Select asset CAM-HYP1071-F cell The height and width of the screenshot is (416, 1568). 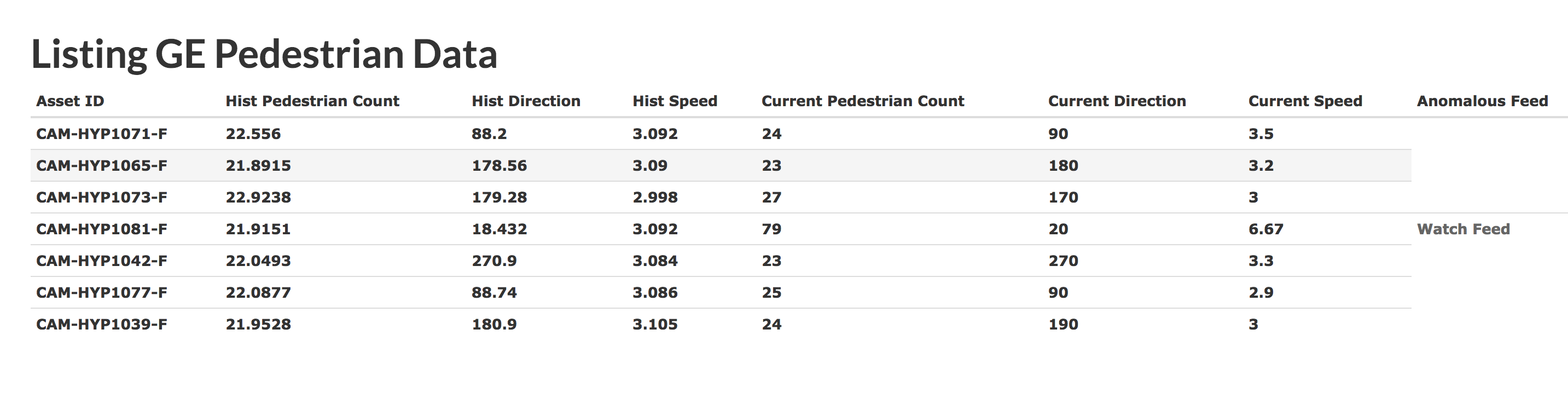coord(102,134)
